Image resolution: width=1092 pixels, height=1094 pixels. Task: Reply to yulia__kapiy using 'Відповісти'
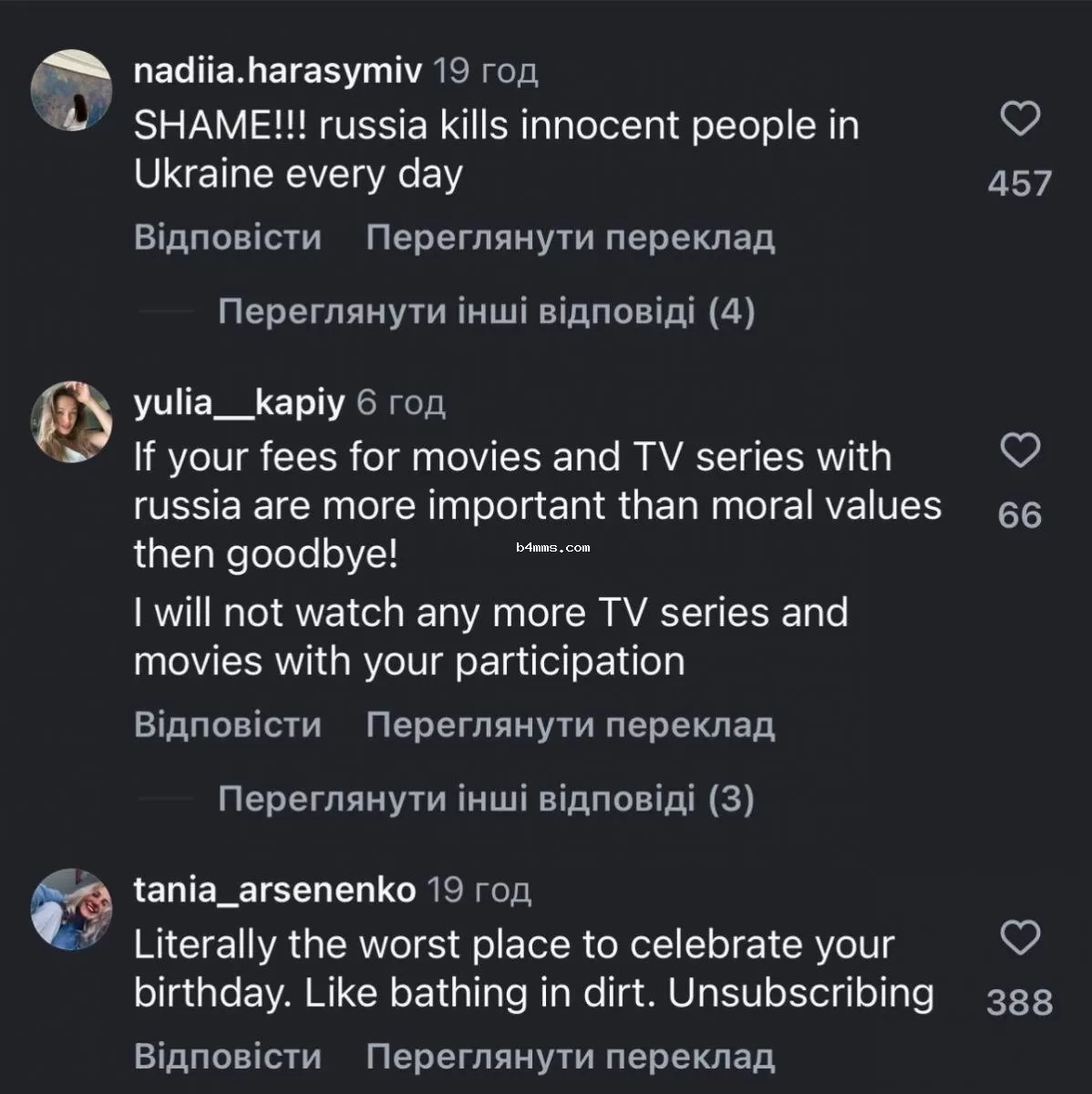[x=227, y=724]
